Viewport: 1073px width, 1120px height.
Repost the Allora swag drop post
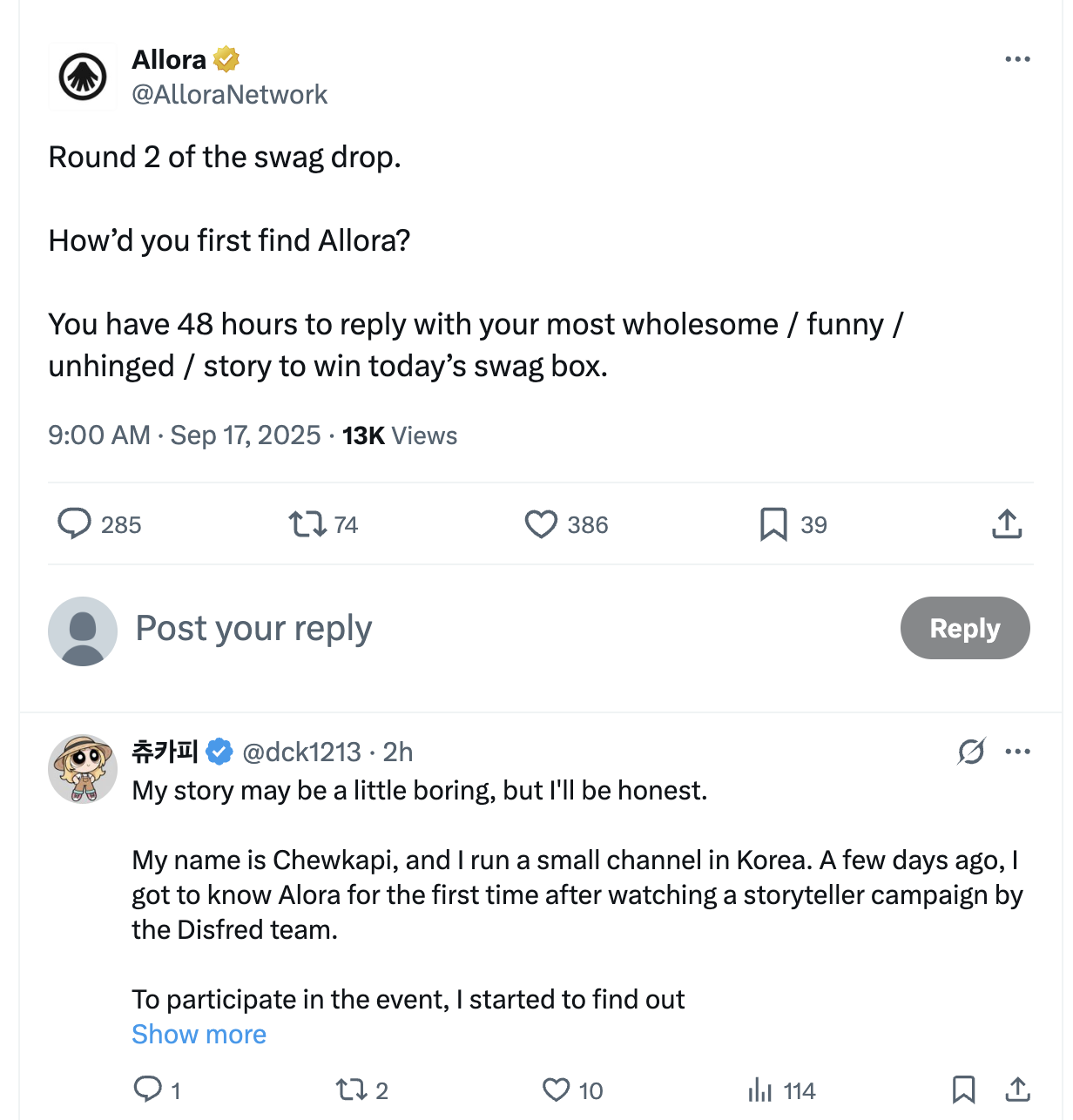pyautogui.click(x=307, y=524)
